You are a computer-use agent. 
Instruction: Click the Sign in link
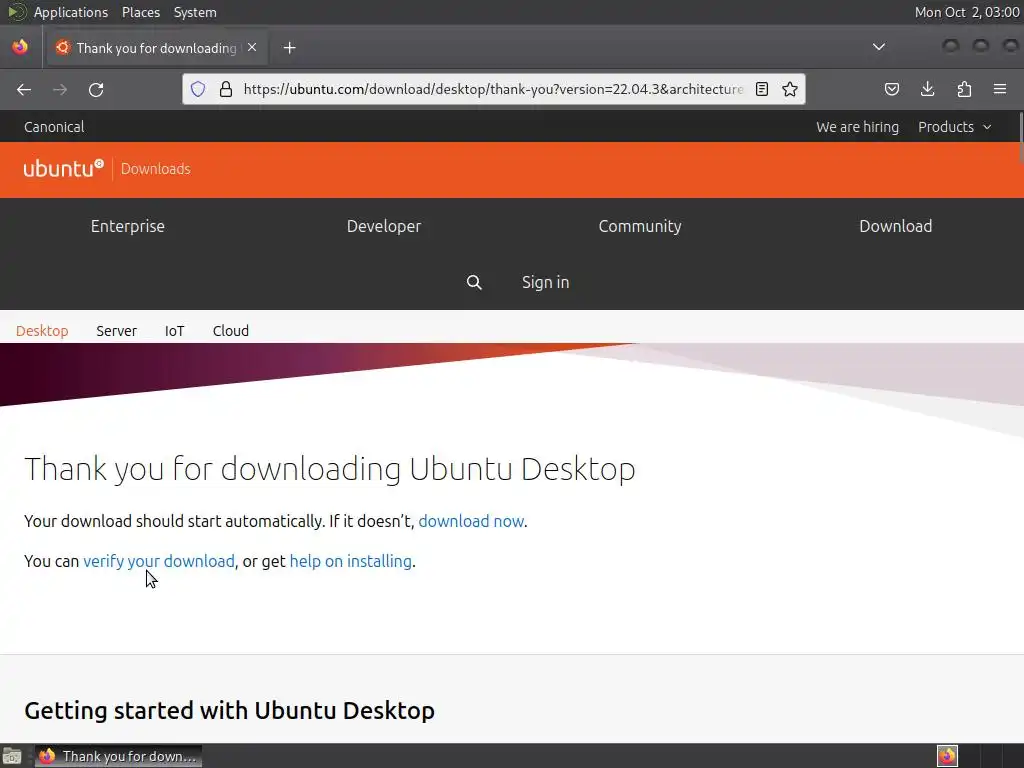pos(545,282)
